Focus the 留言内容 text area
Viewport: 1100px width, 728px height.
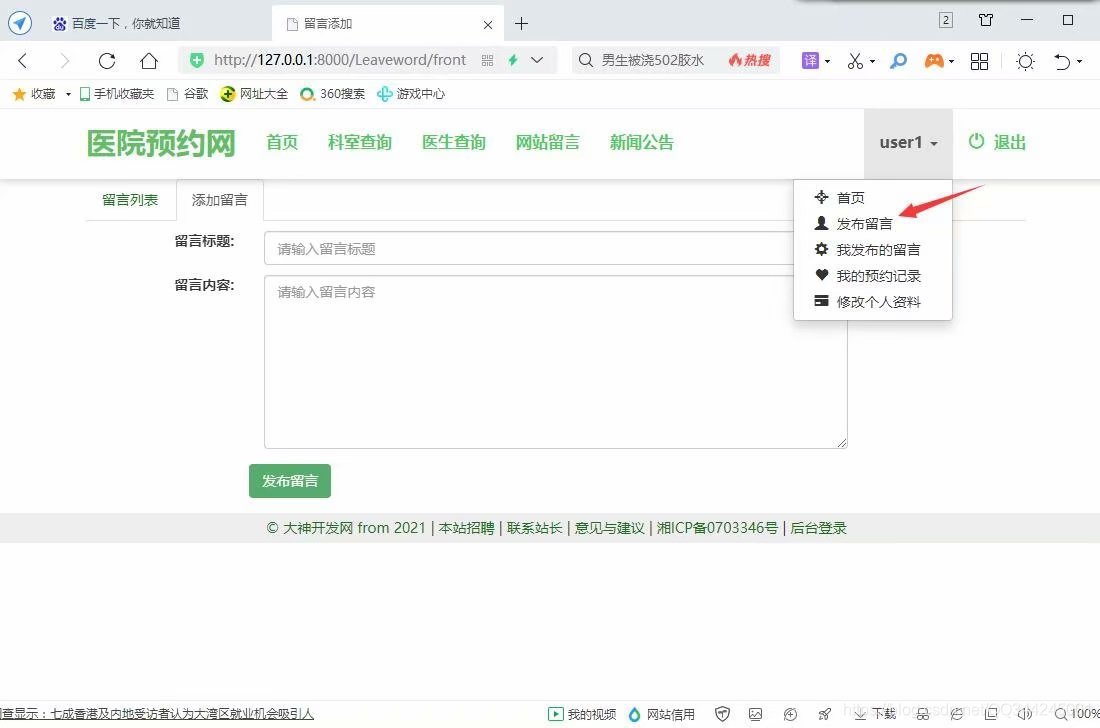point(556,362)
